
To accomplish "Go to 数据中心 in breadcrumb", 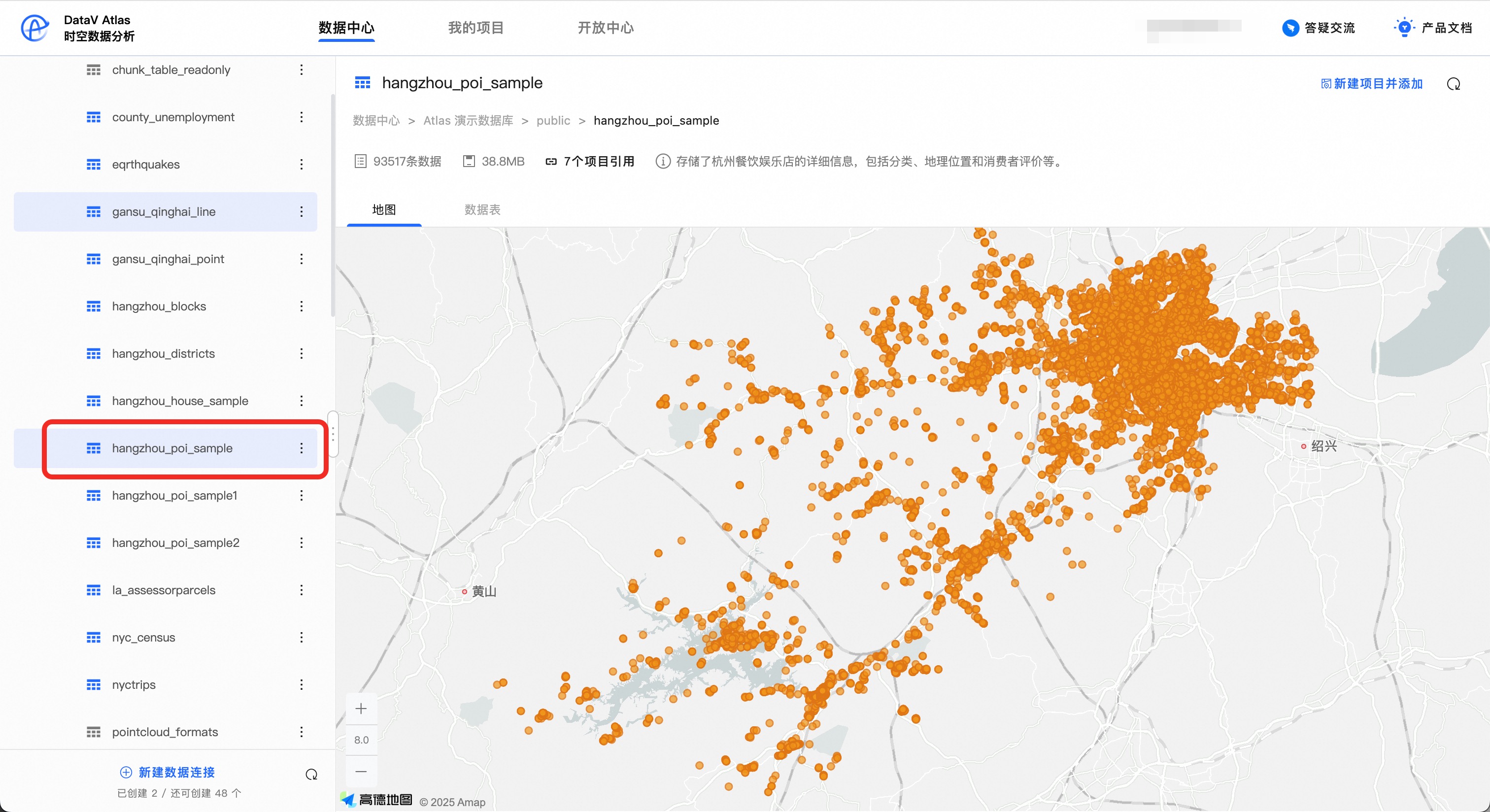I will click(376, 121).
